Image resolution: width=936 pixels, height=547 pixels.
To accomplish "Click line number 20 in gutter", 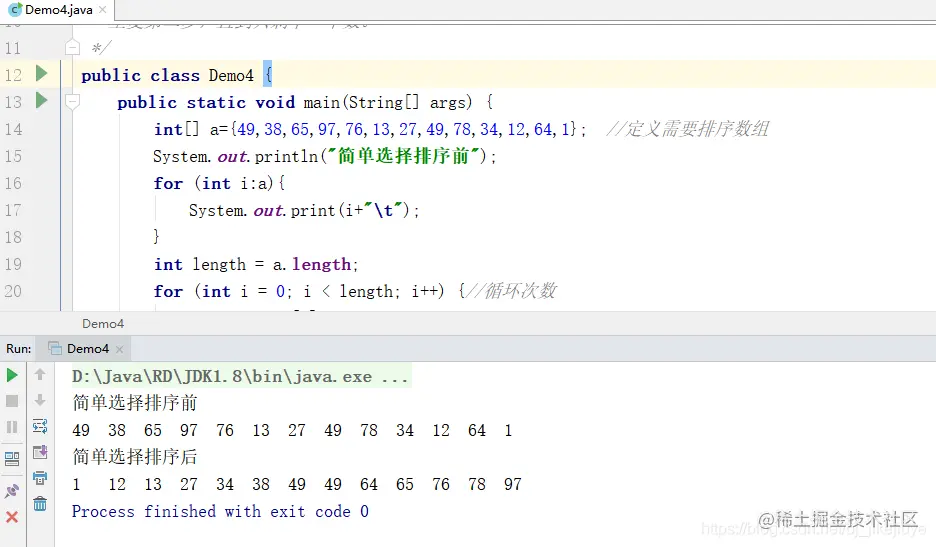I will pos(13,291).
